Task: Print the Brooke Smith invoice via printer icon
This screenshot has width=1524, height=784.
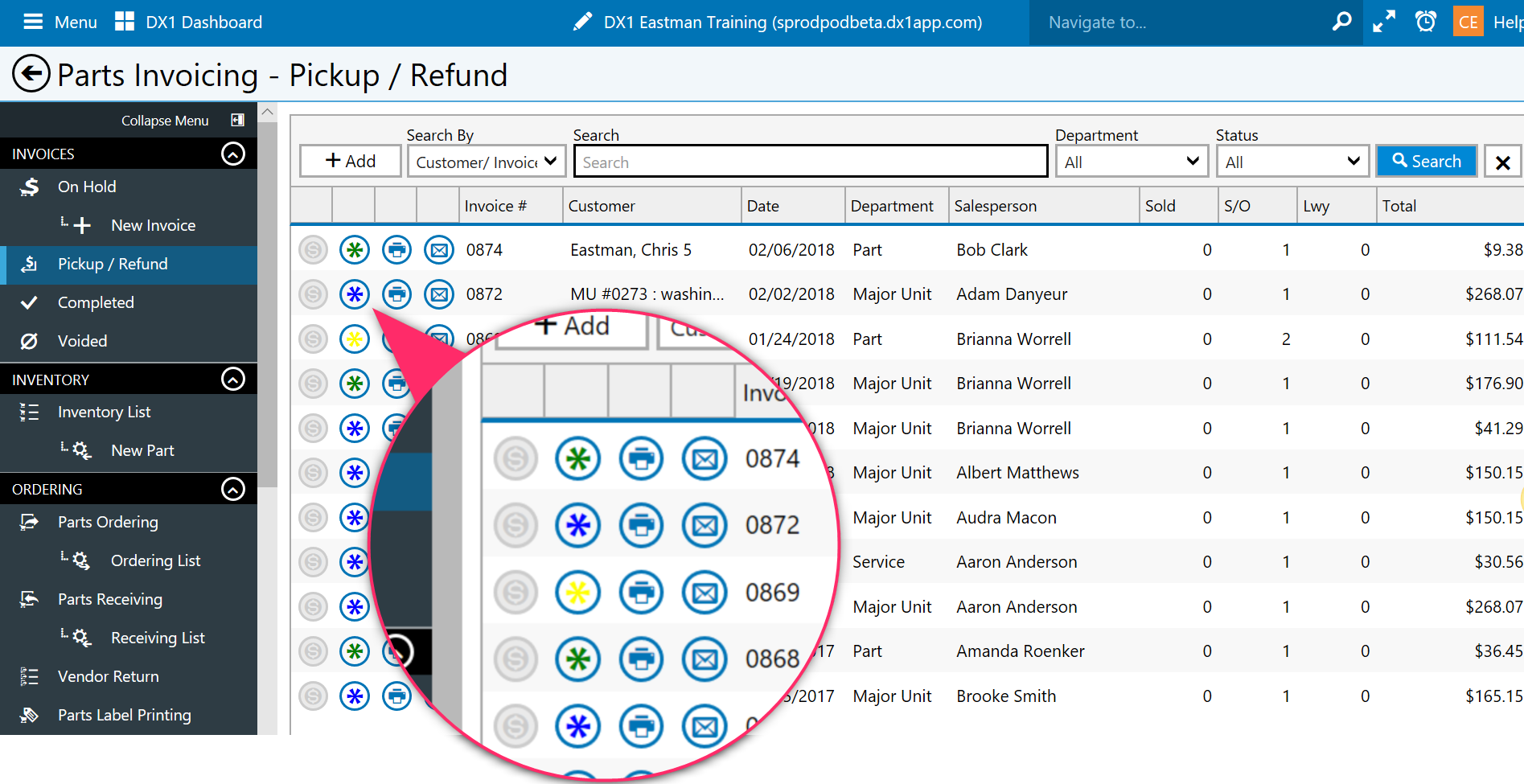Action: click(396, 696)
